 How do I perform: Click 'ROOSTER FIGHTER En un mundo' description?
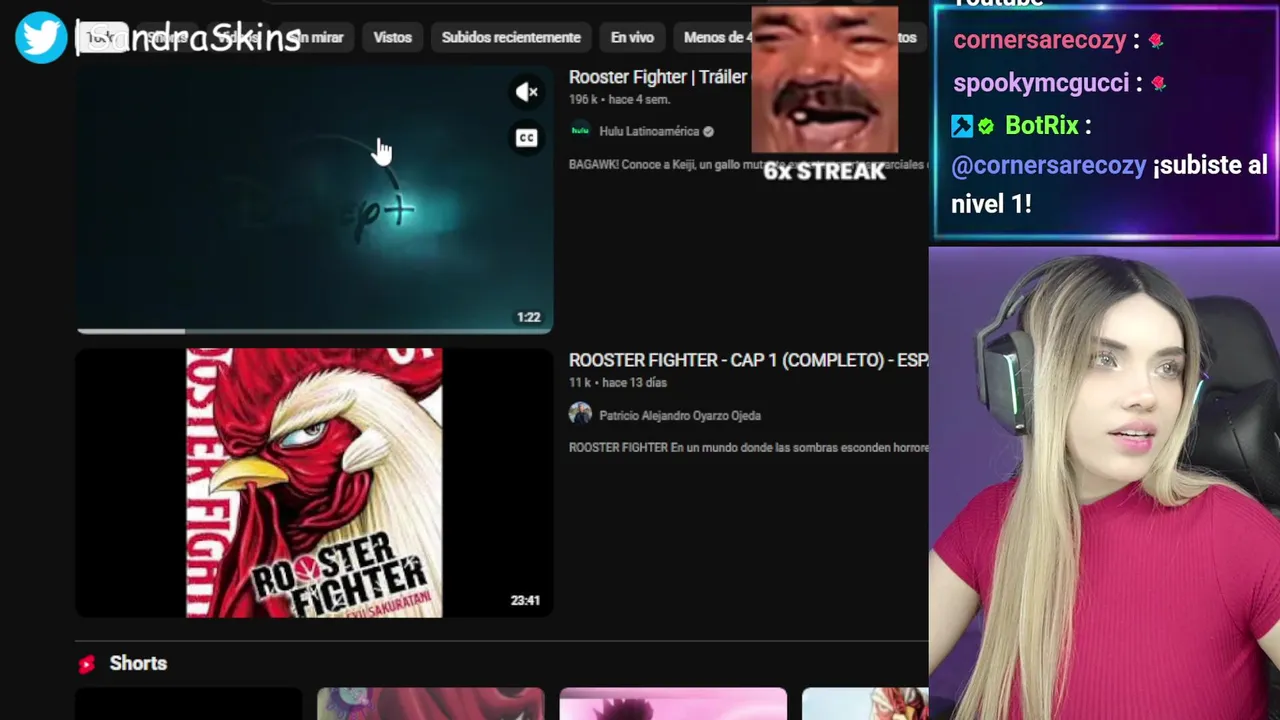pos(748,447)
